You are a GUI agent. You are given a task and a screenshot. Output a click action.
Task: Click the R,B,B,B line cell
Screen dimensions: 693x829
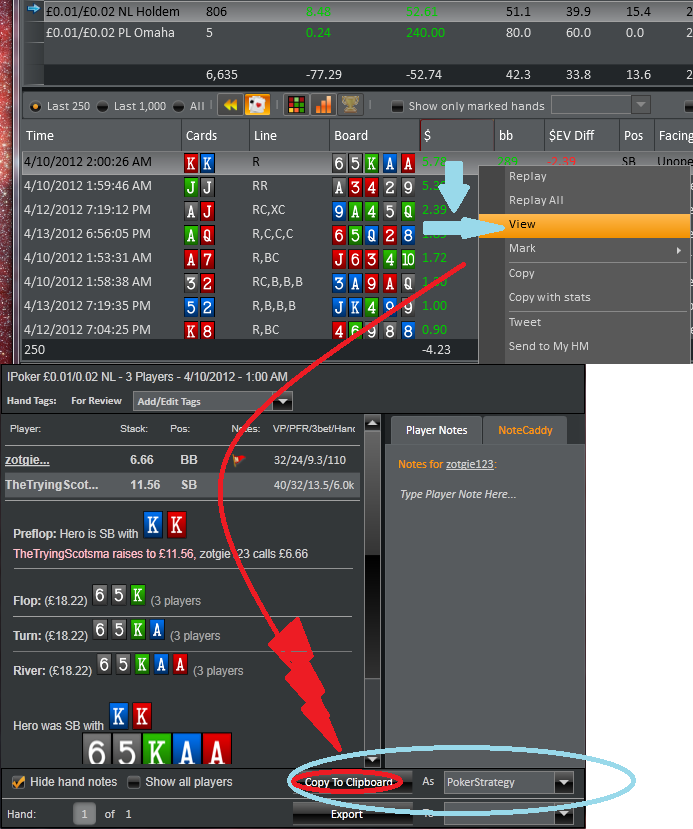tap(274, 306)
